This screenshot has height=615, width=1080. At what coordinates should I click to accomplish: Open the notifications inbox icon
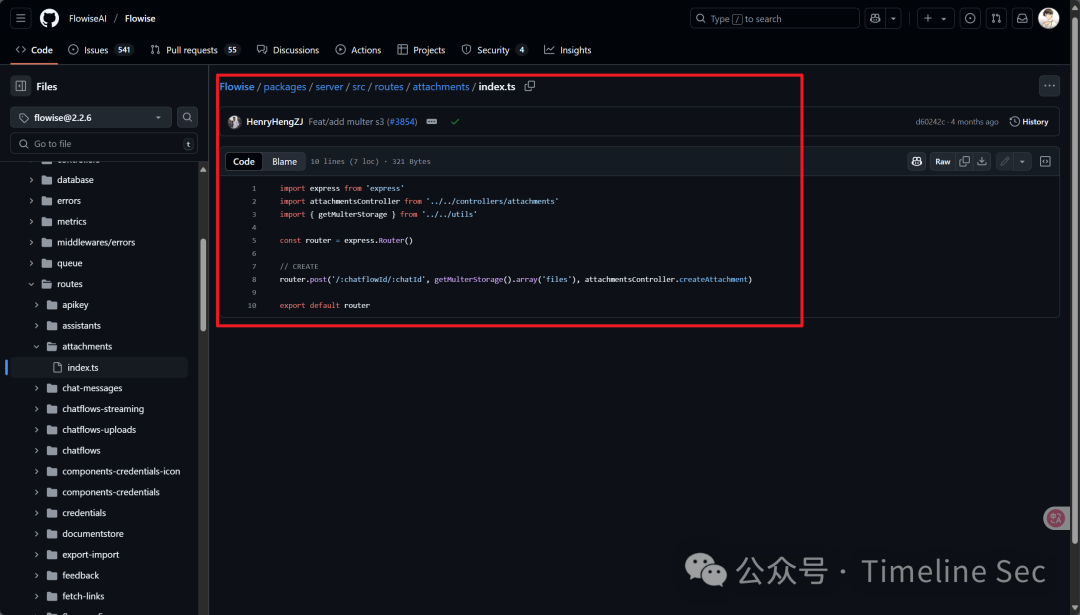click(x=1022, y=19)
